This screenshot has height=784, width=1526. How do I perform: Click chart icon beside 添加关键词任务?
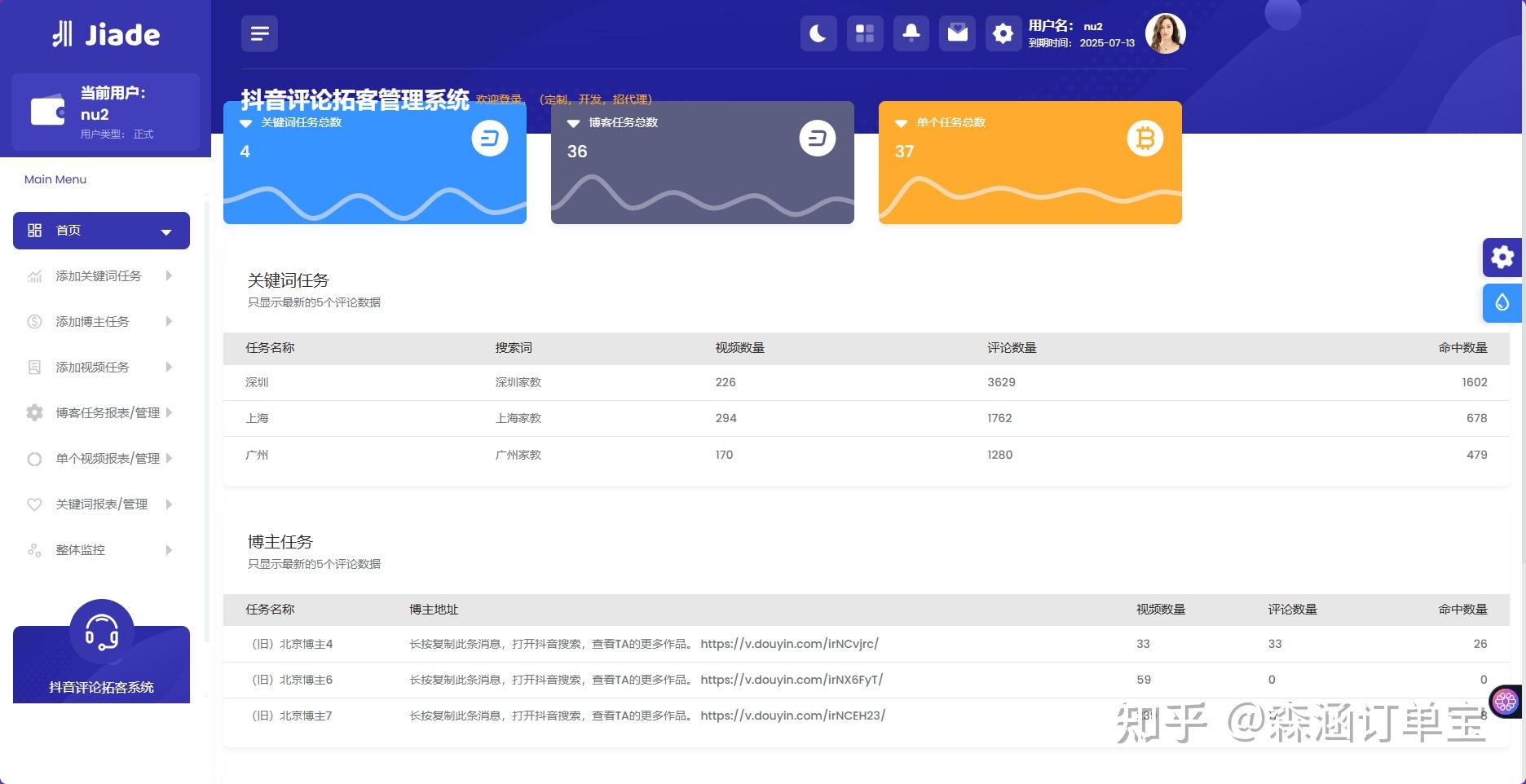(x=34, y=276)
